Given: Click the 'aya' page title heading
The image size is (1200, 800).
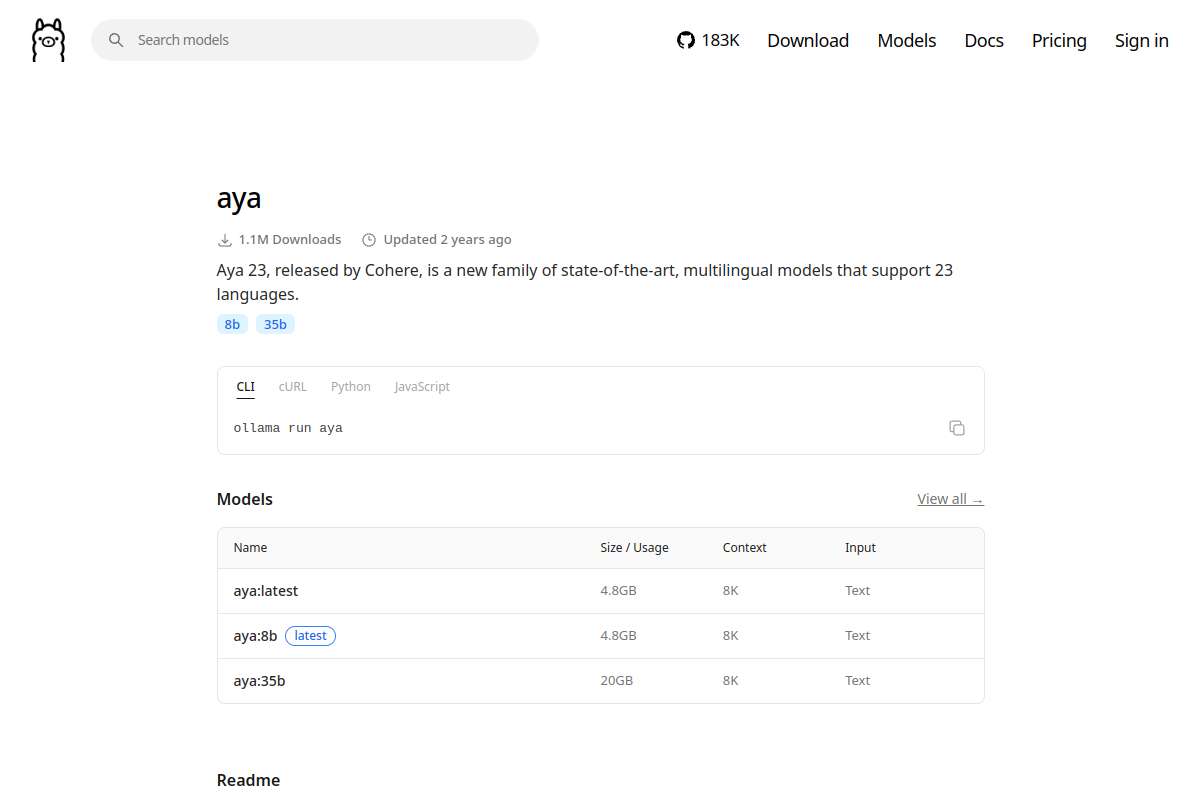Looking at the screenshot, I should (x=239, y=198).
